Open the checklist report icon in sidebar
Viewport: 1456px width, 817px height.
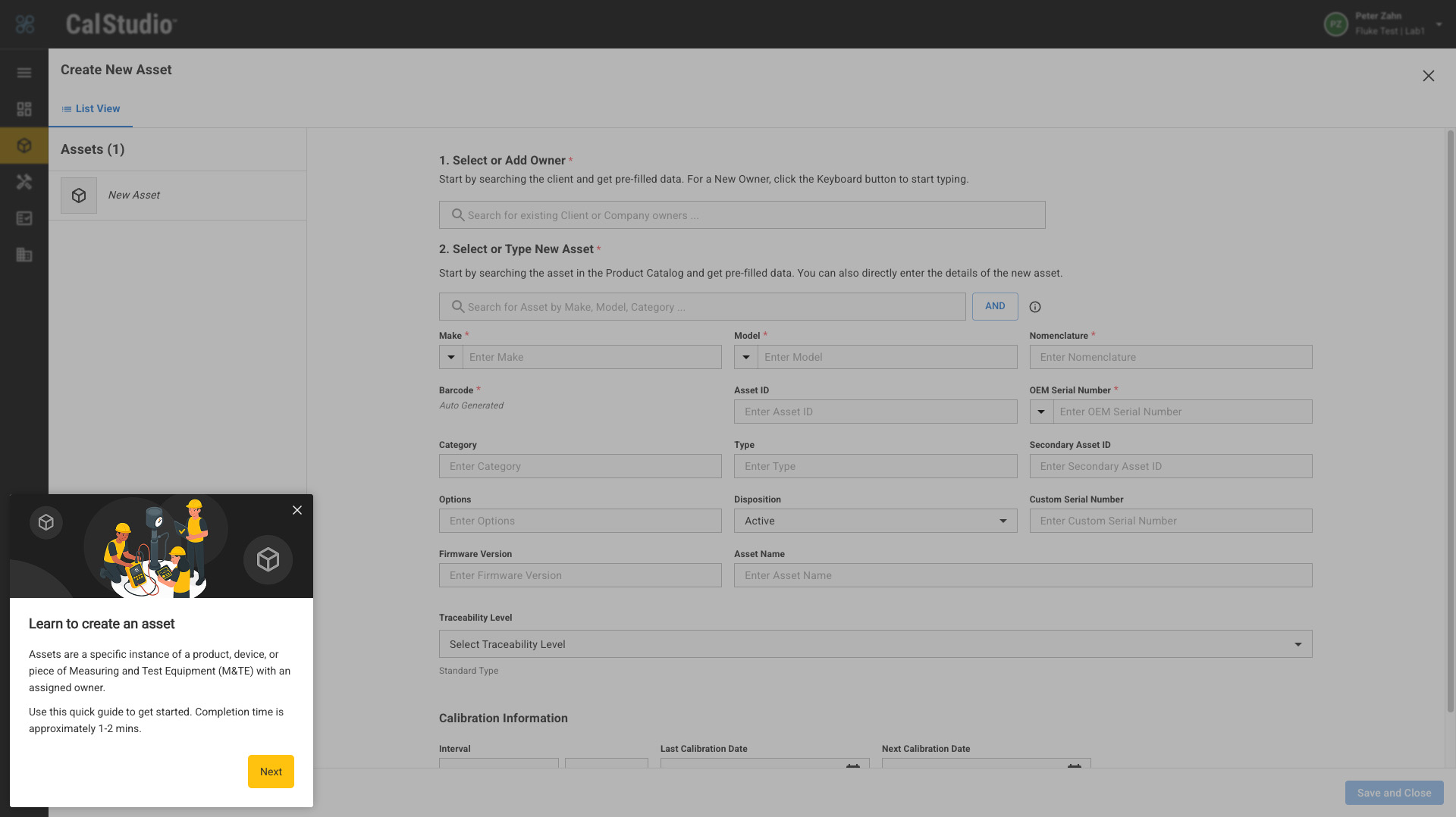pyautogui.click(x=24, y=218)
